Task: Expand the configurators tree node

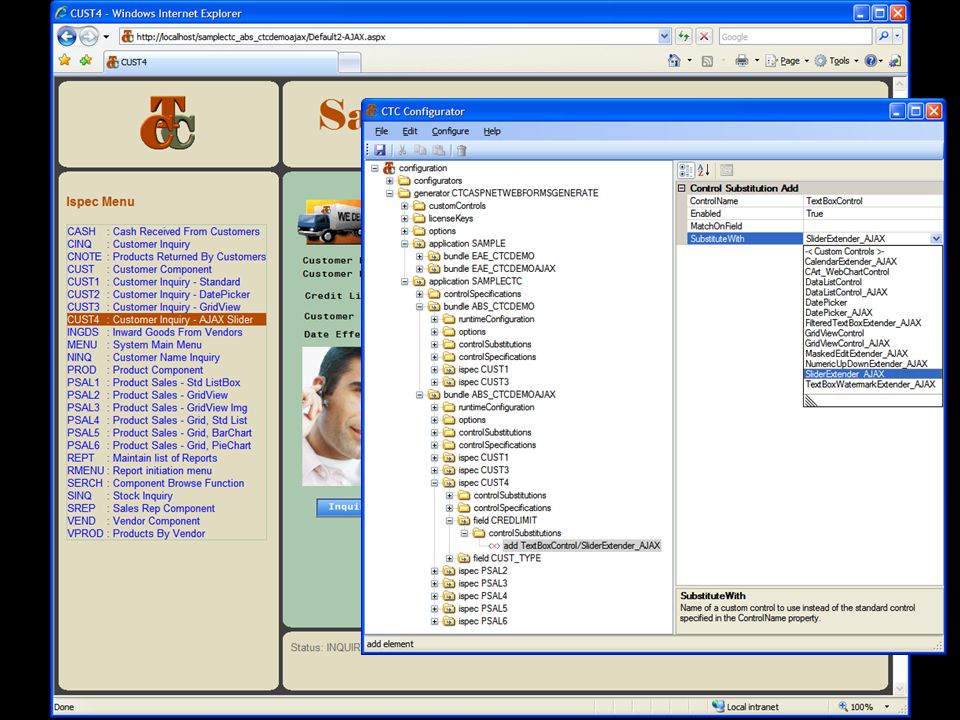Action: pos(389,181)
